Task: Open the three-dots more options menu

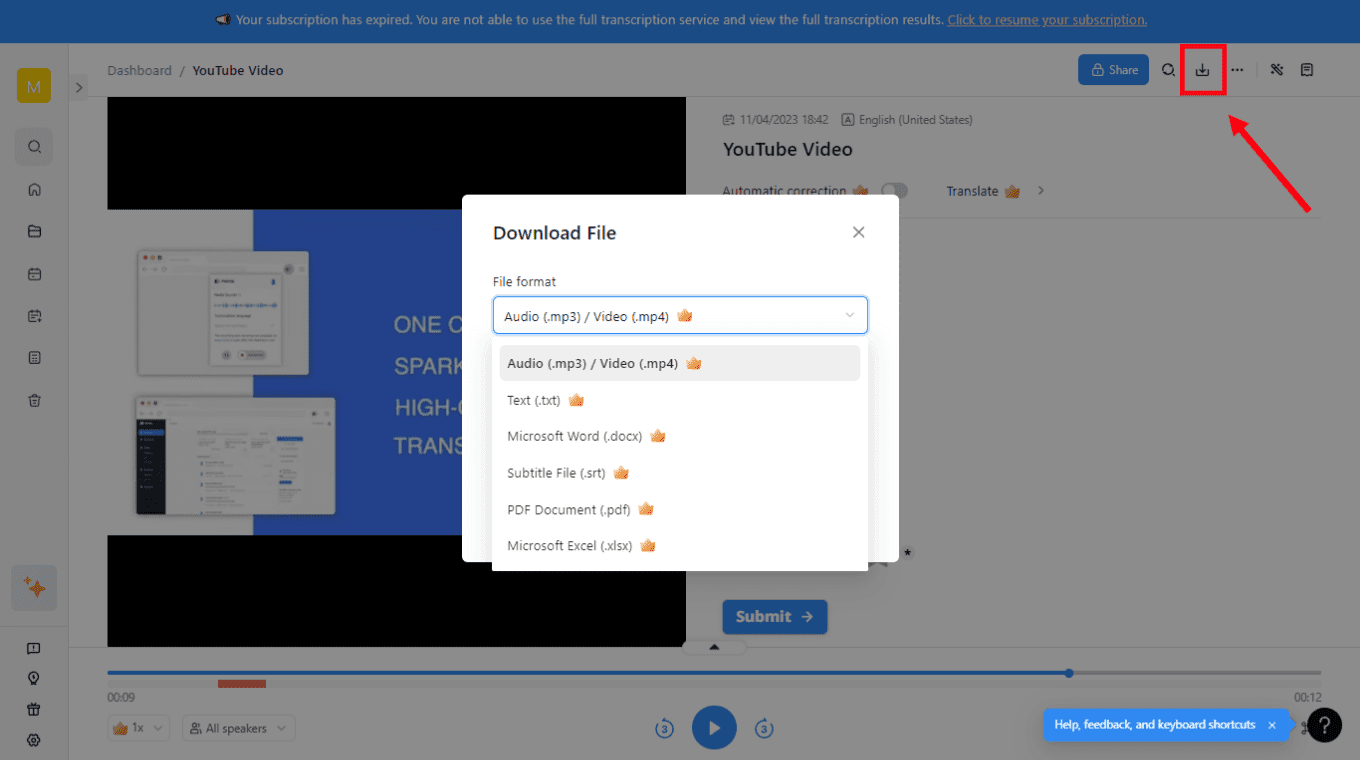Action: coord(1237,70)
